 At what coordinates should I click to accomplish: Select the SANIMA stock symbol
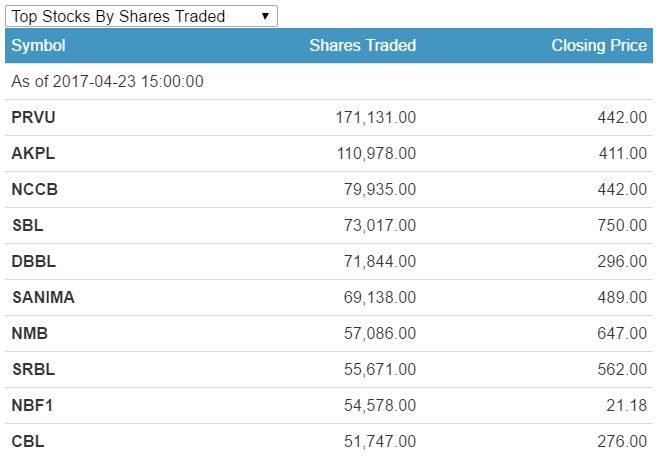43,297
